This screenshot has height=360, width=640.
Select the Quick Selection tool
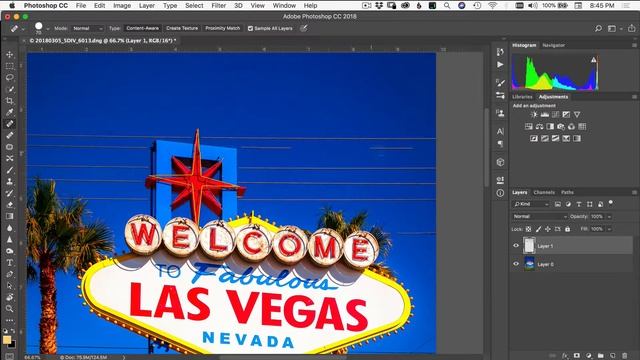point(9,89)
